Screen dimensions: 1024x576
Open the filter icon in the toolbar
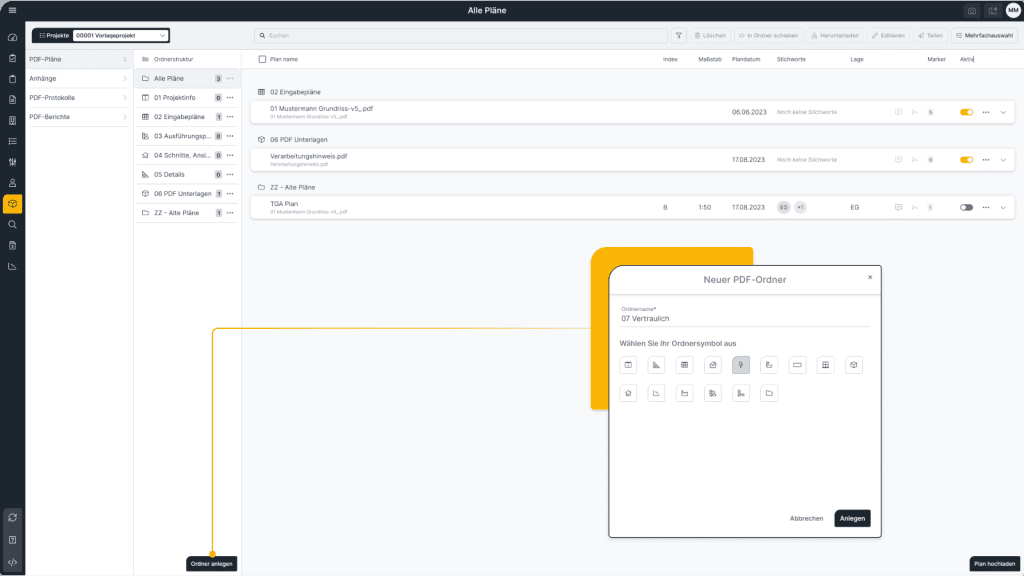[678, 35]
